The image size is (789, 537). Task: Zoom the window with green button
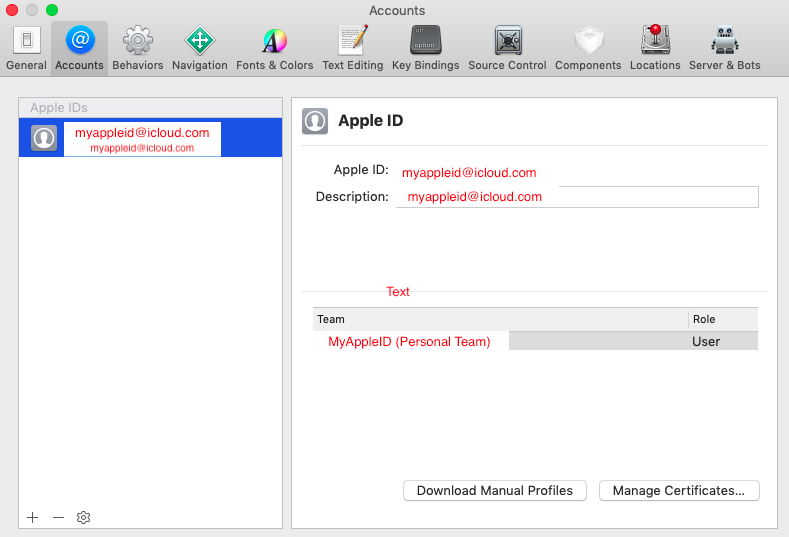pyautogui.click(x=52, y=10)
